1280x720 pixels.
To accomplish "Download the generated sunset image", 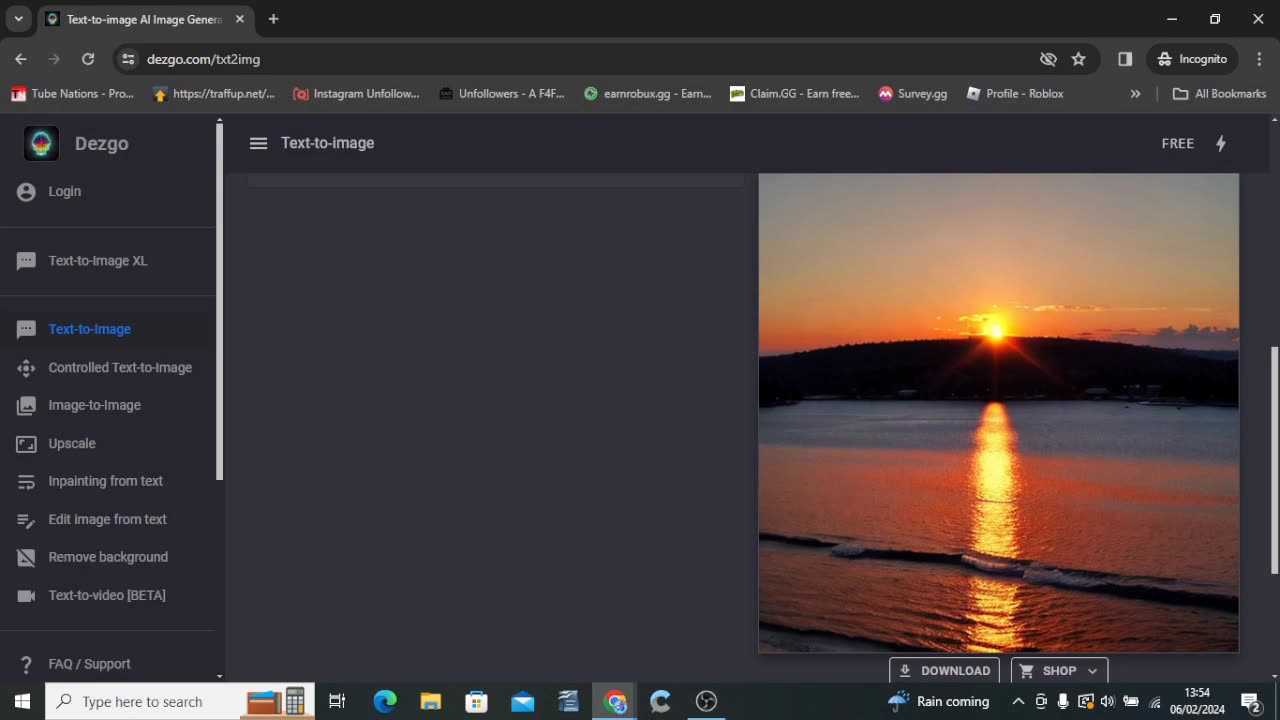I will coord(944,671).
